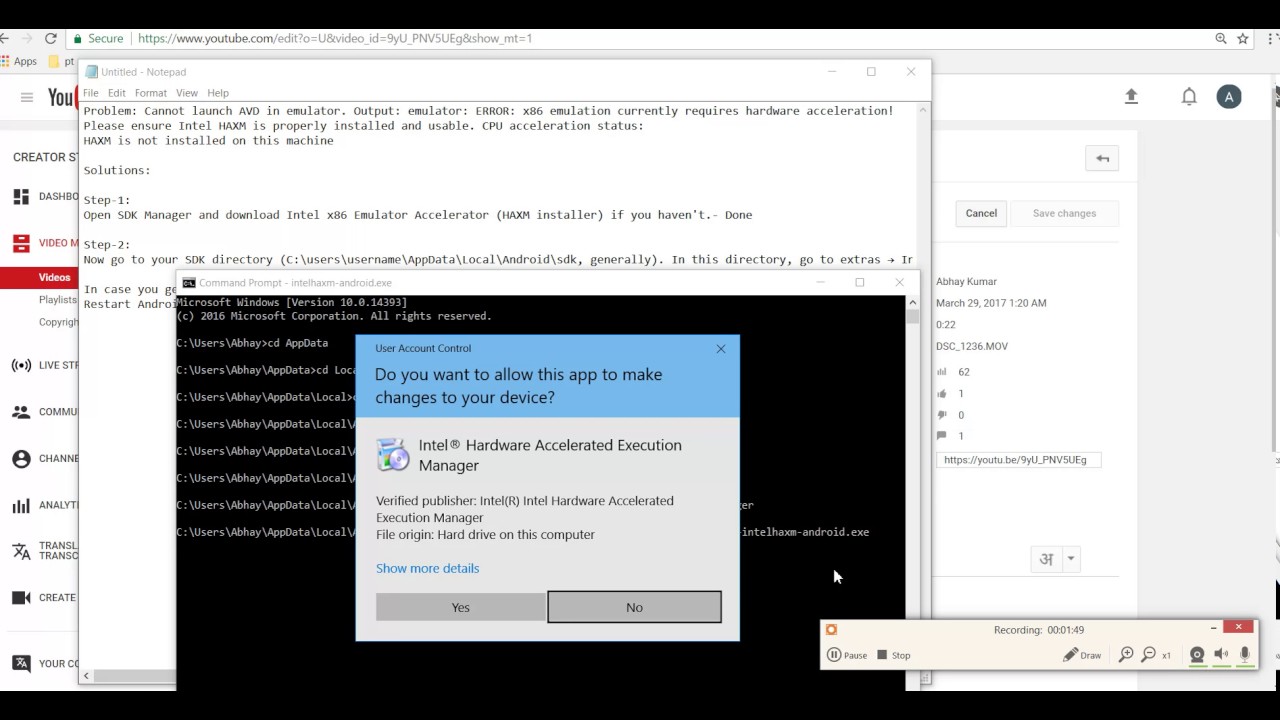Click the Intel HAXM installer icon in dialog
This screenshot has height=720, width=1280.
tap(393, 455)
